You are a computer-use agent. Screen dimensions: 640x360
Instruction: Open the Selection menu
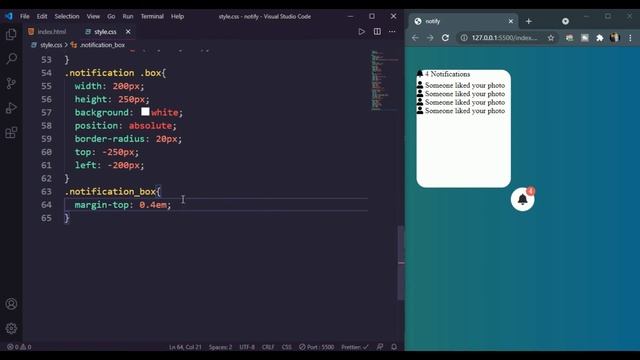pos(67,16)
